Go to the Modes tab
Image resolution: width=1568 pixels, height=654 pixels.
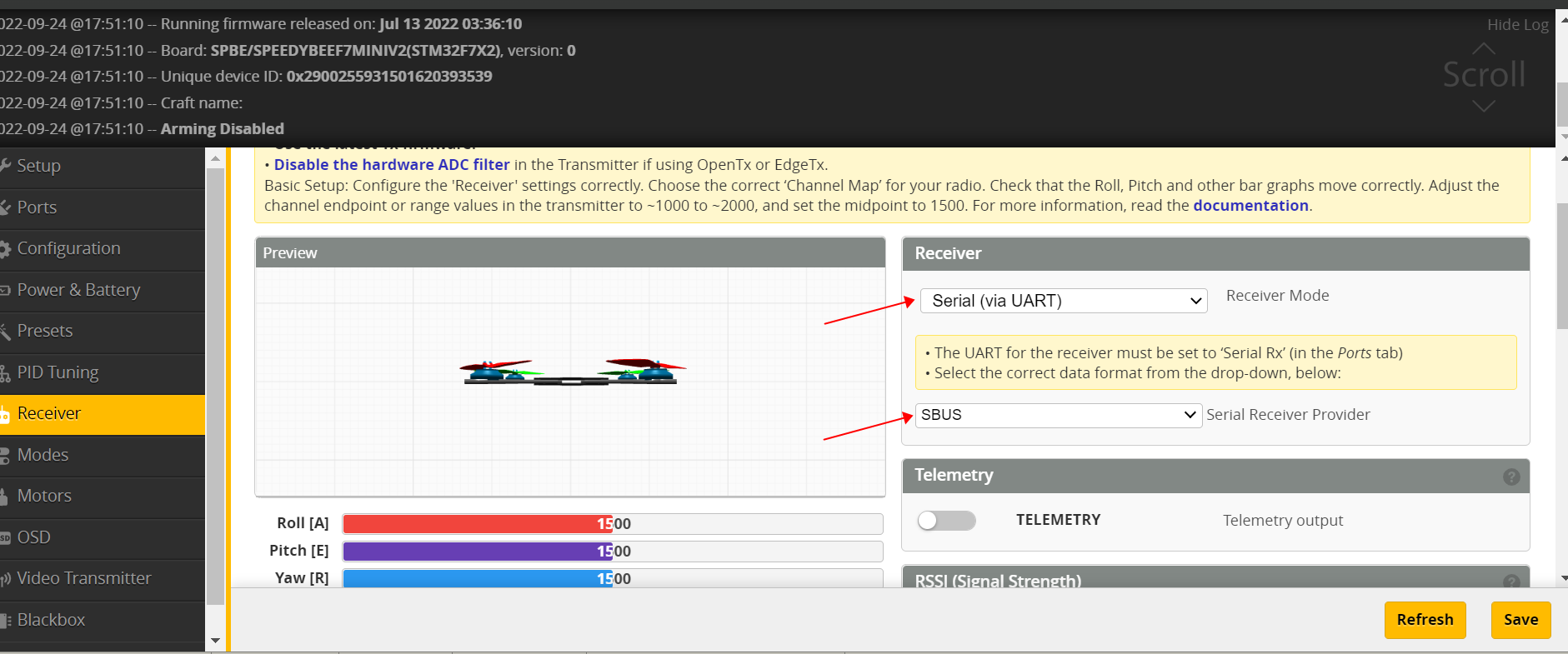[x=43, y=455]
